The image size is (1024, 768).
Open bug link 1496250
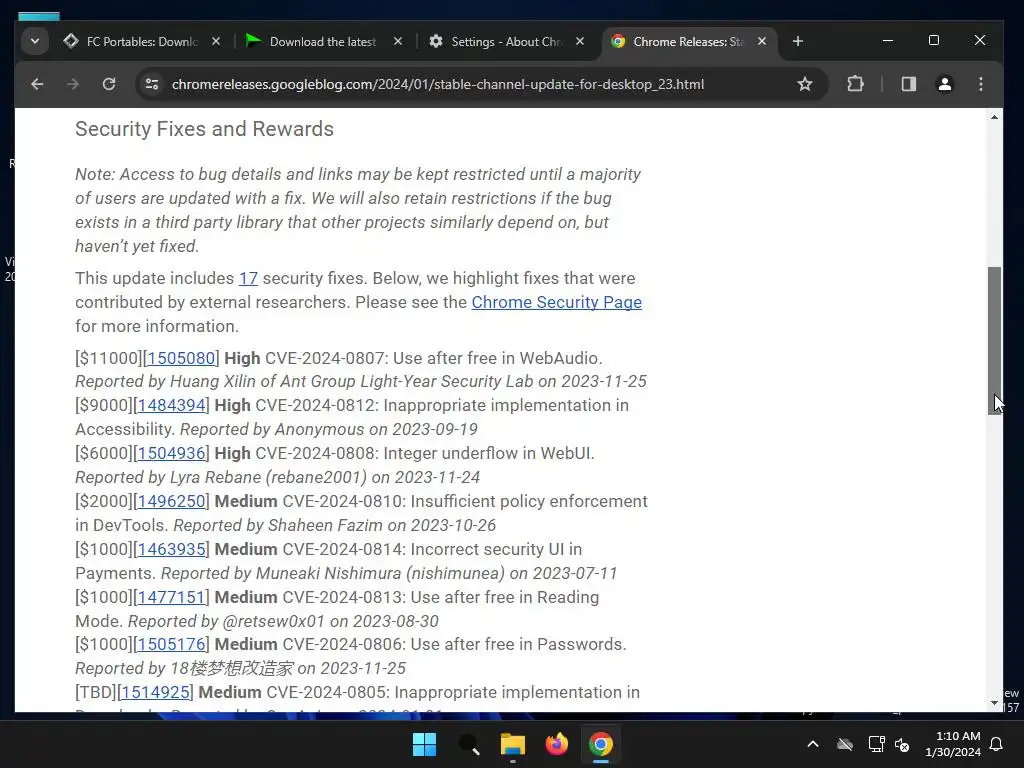click(x=172, y=502)
